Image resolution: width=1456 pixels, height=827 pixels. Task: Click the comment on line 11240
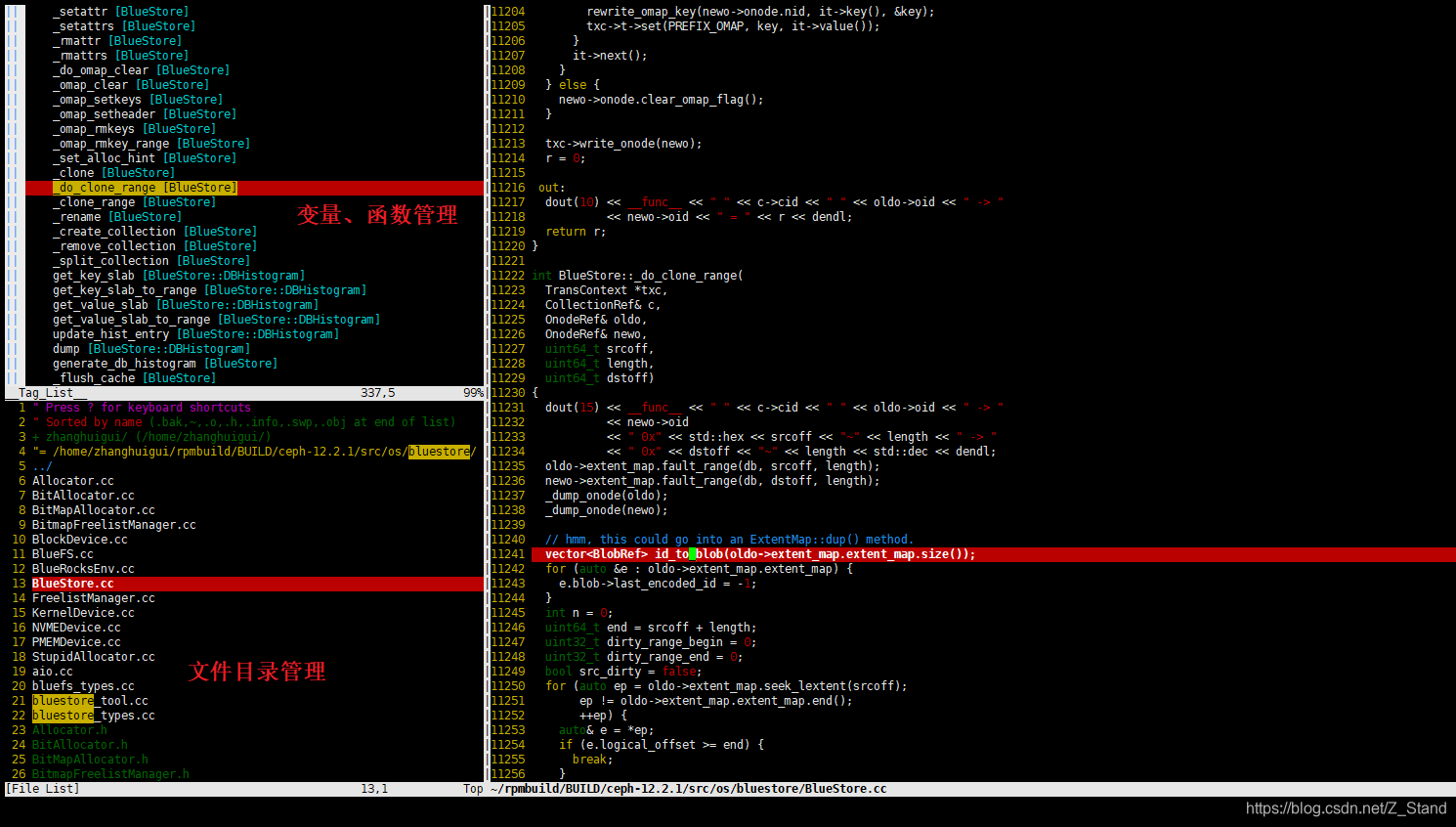[729, 540]
